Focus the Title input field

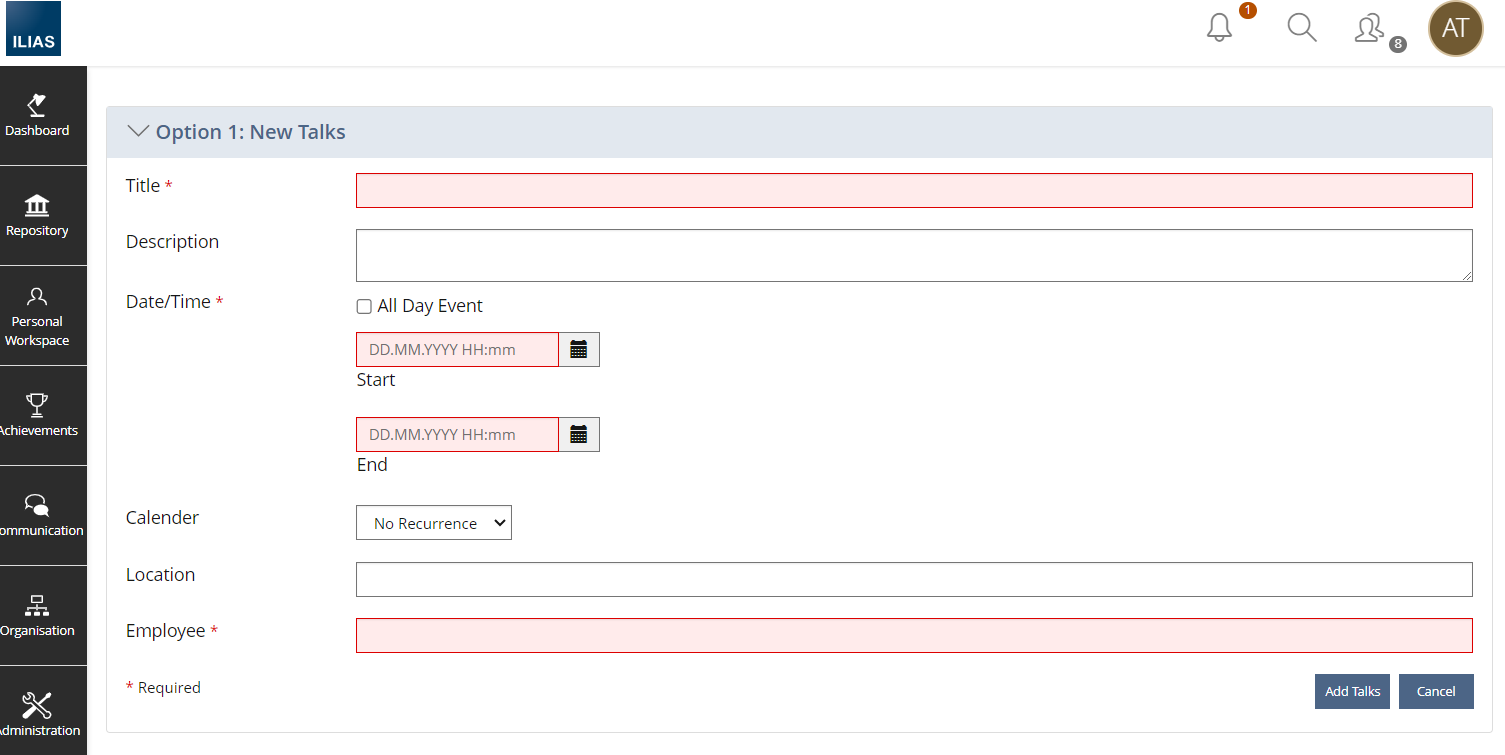point(914,191)
